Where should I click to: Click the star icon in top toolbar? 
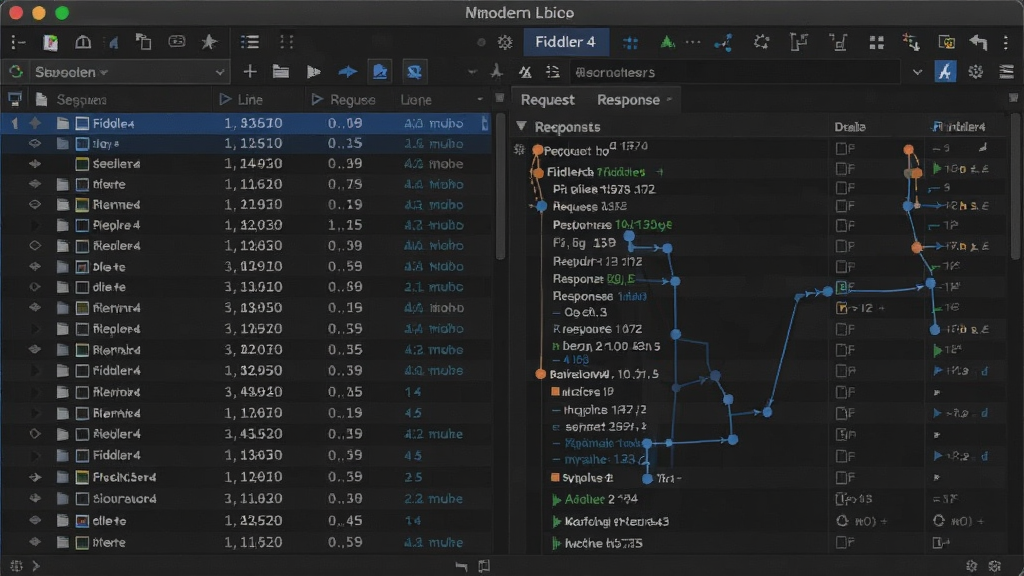pyautogui.click(x=209, y=42)
